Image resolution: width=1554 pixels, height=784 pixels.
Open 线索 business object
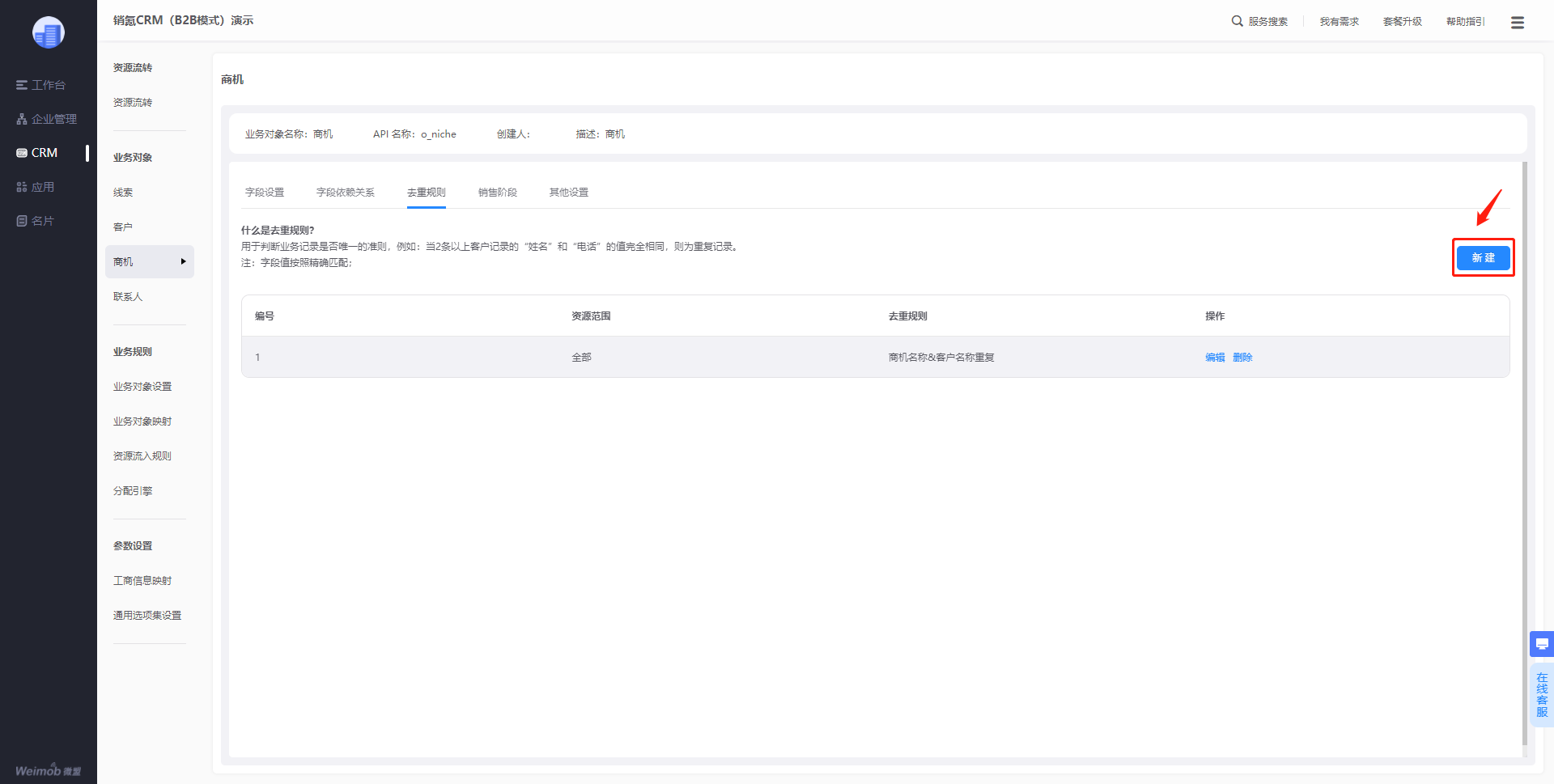click(123, 193)
